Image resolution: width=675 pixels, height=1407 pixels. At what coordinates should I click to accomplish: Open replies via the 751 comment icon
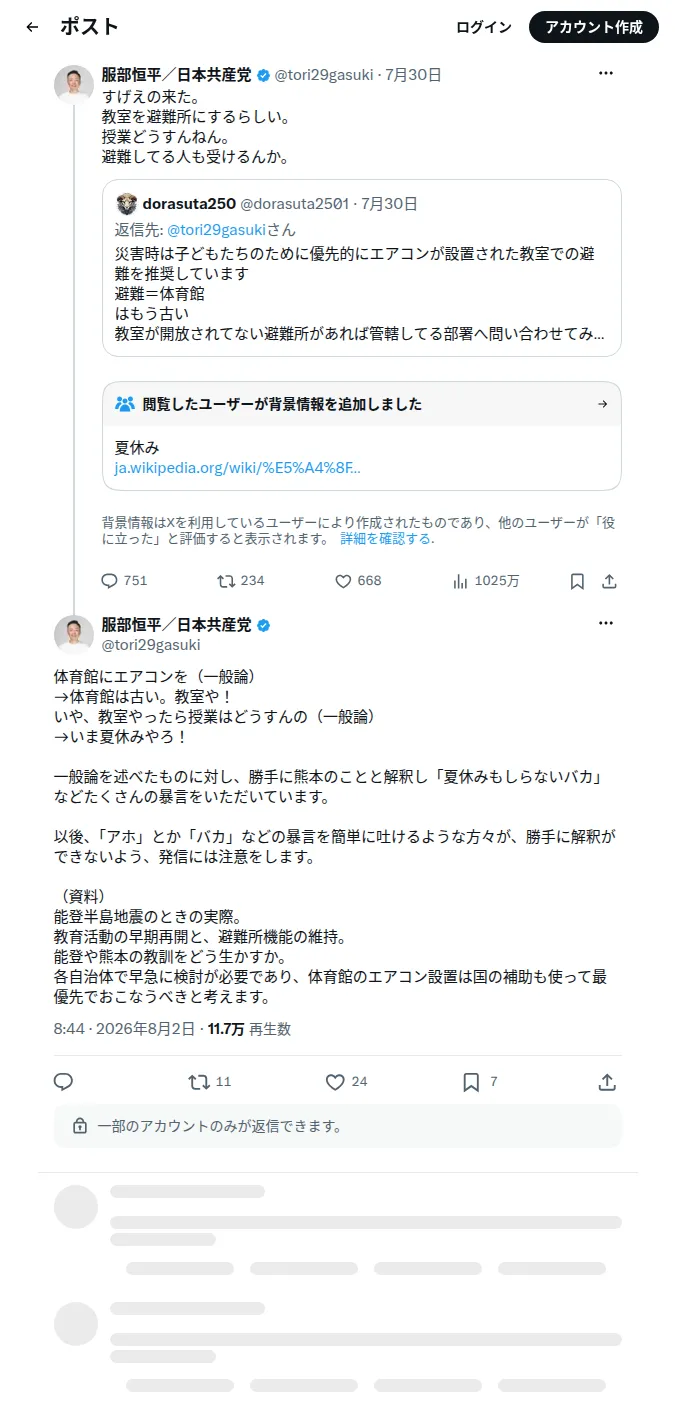(110, 581)
